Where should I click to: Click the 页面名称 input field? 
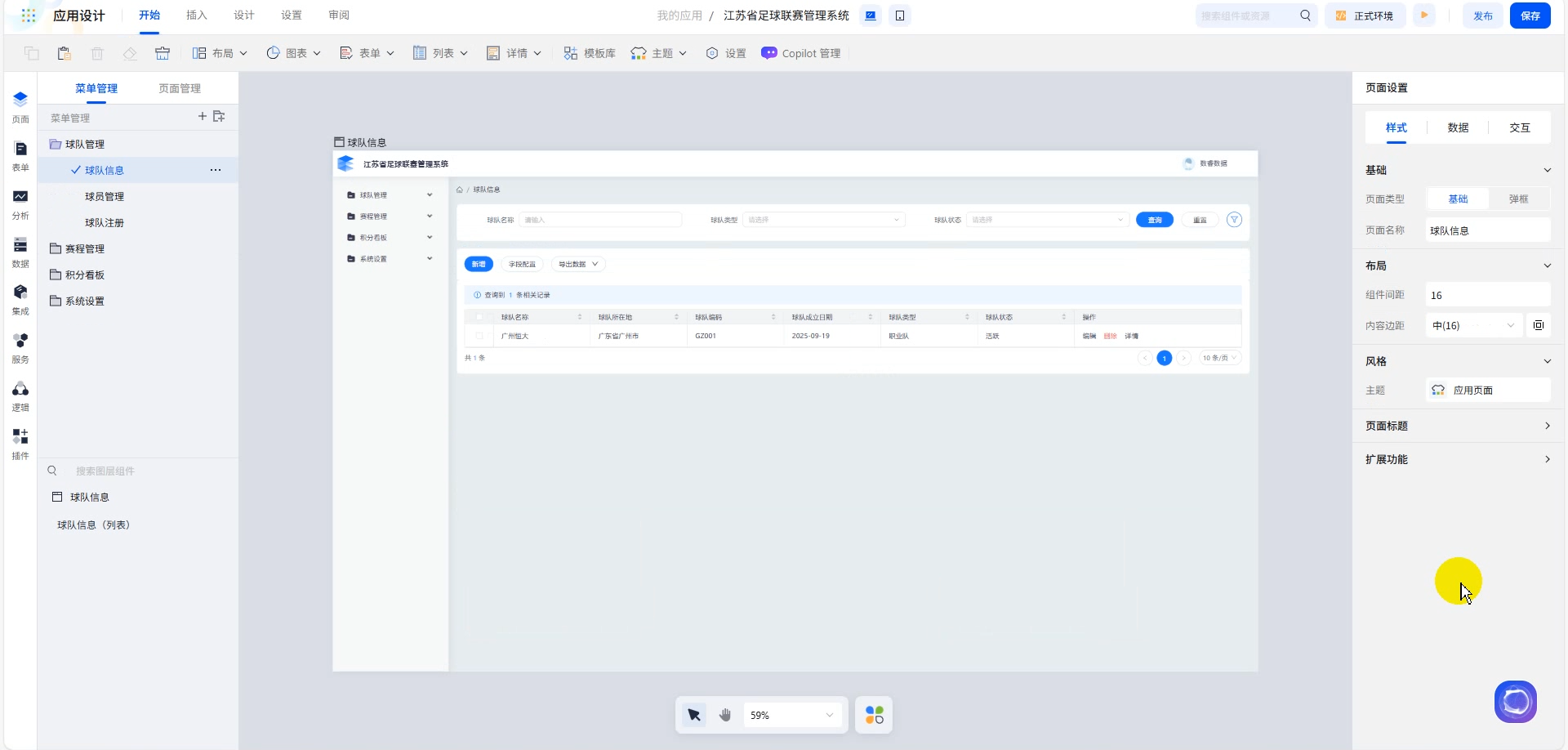click(x=1487, y=230)
